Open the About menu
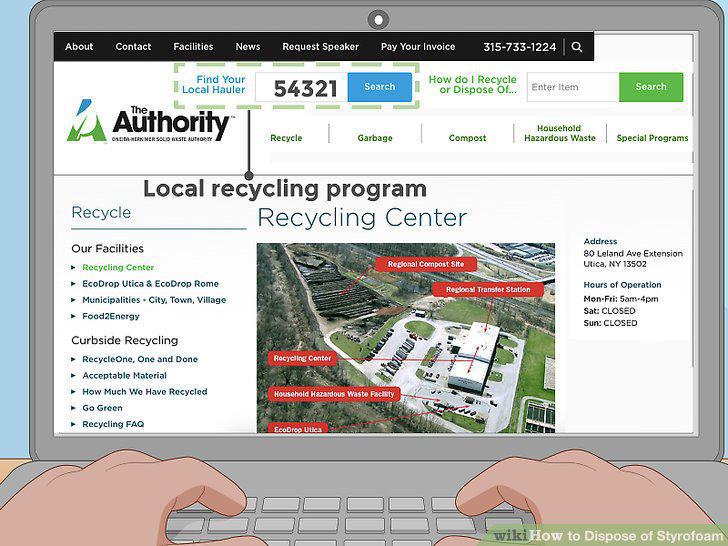Viewport: 728px width, 546px height. click(x=79, y=47)
